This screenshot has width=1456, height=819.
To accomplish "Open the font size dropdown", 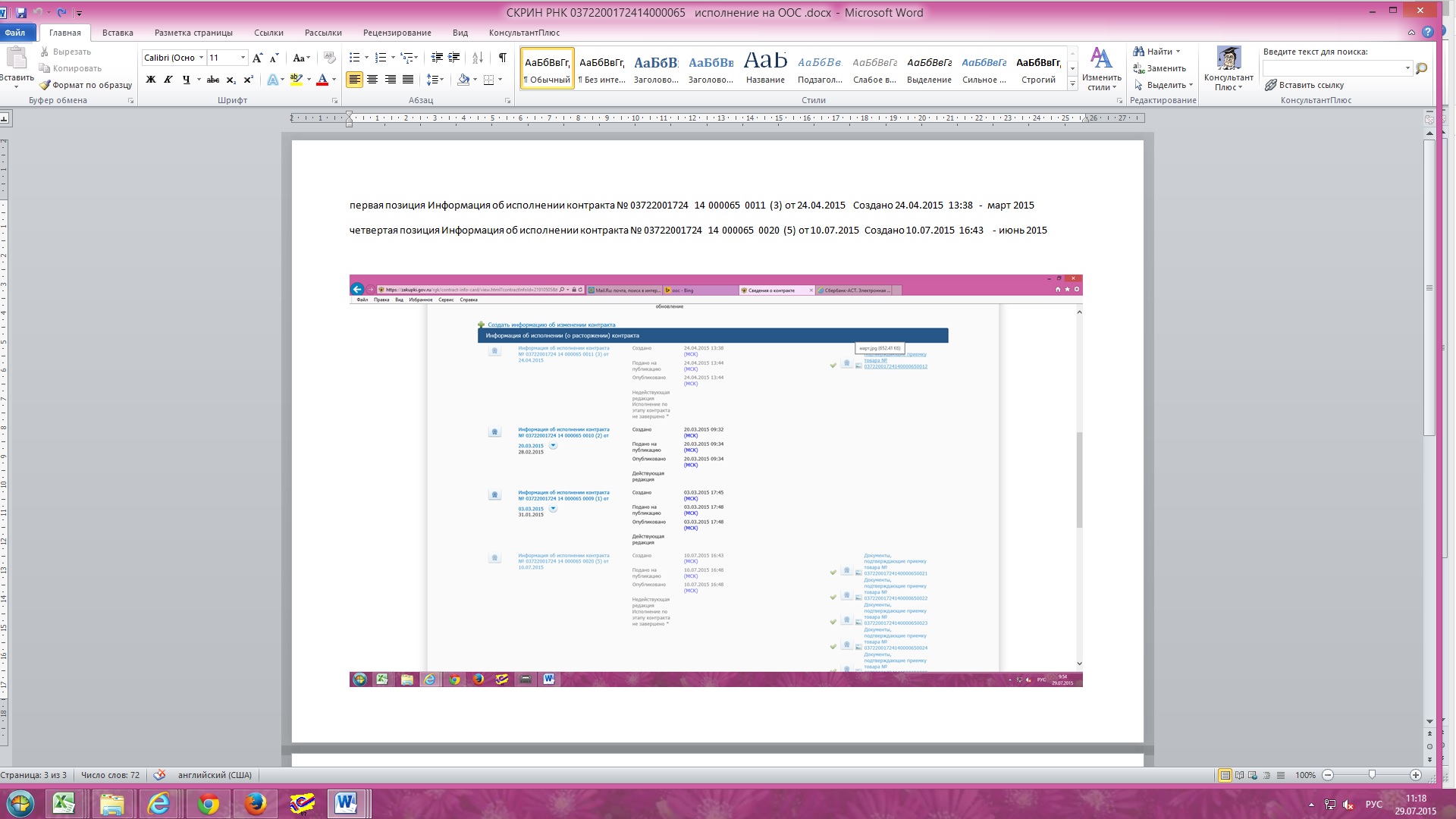I will pos(243,58).
